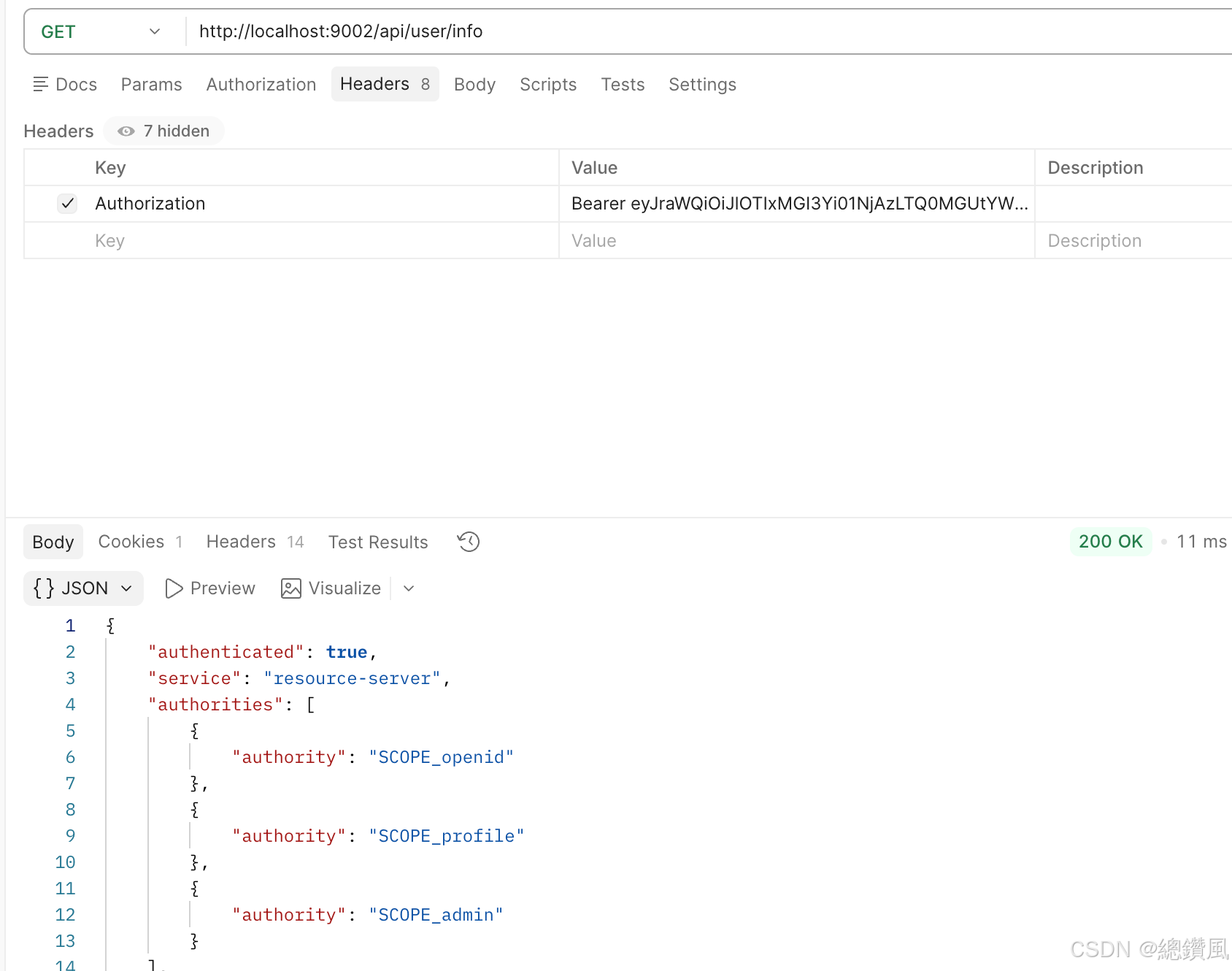The width and height of the screenshot is (1232, 971).
Task: Open the Scripts tab
Action: point(548,85)
